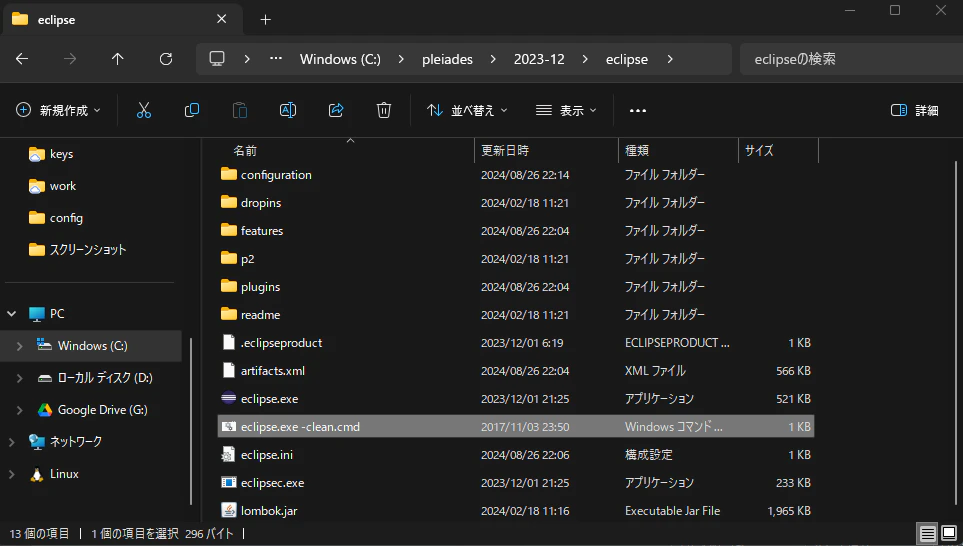Click the Cut scissors icon
This screenshot has height=546, width=963.
coord(144,111)
